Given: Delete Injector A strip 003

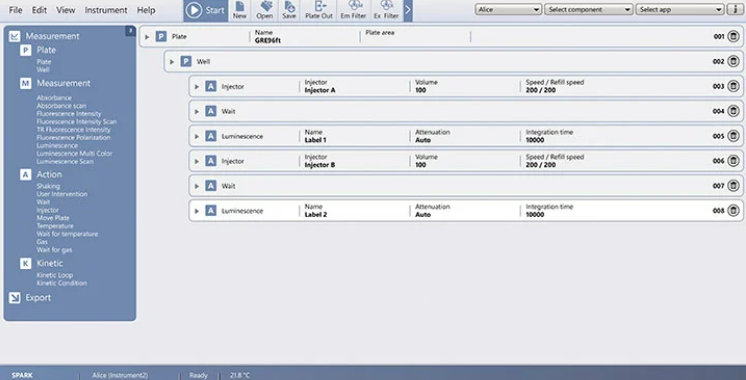Looking at the screenshot, I should click(x=733, y=86).
